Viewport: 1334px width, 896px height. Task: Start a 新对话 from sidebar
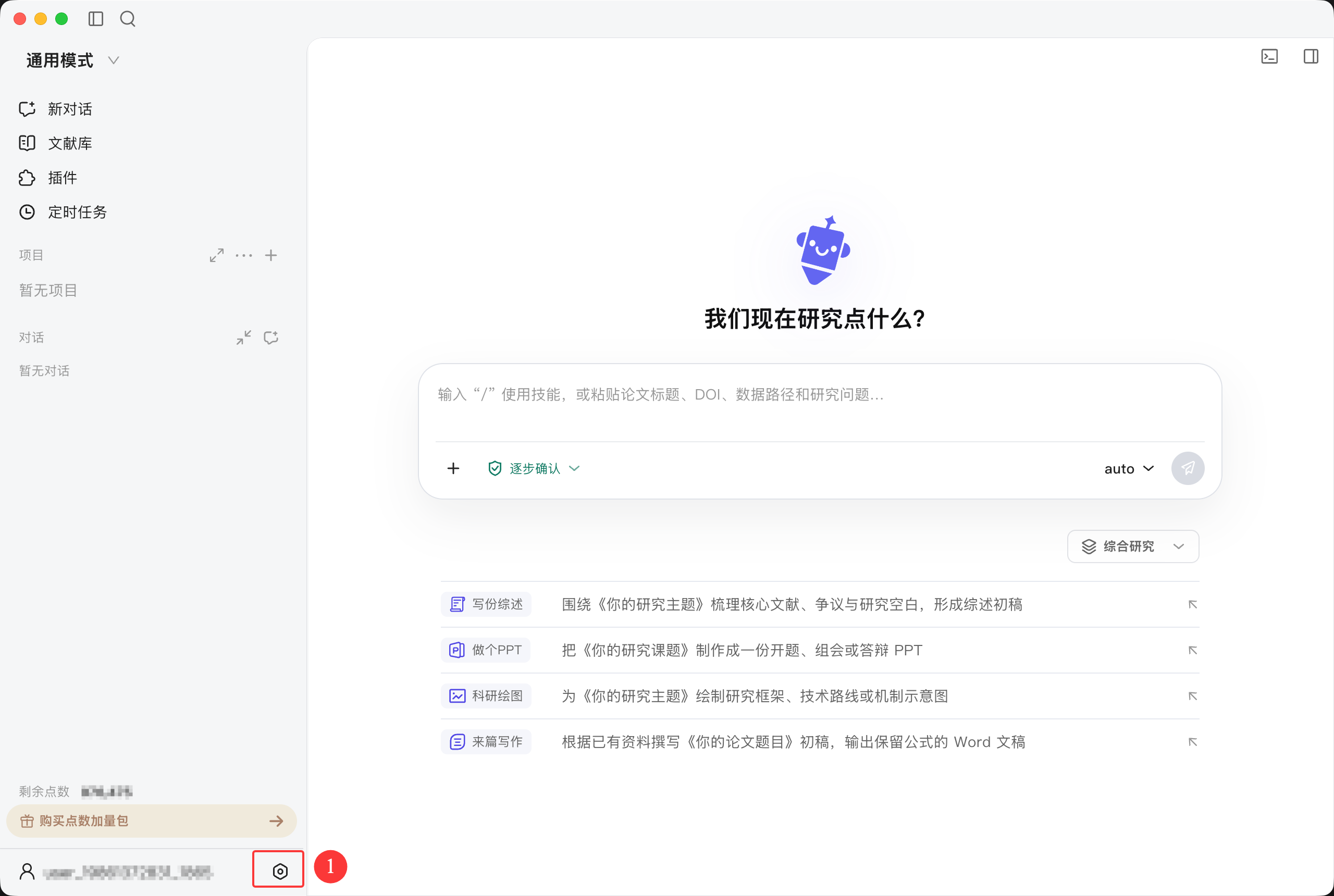coord(70,109)
